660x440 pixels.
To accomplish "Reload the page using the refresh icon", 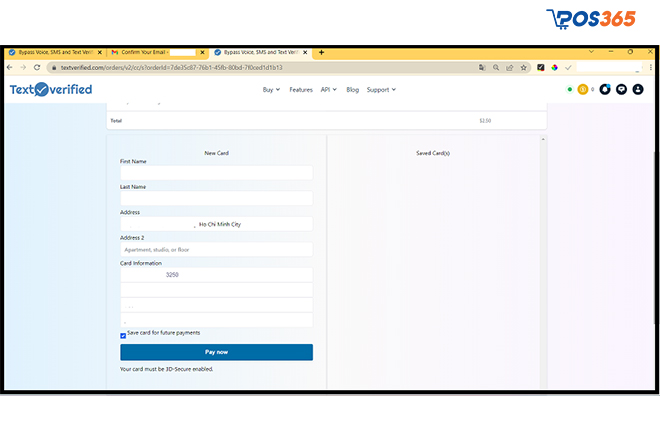I will click(x=36, y=67).
